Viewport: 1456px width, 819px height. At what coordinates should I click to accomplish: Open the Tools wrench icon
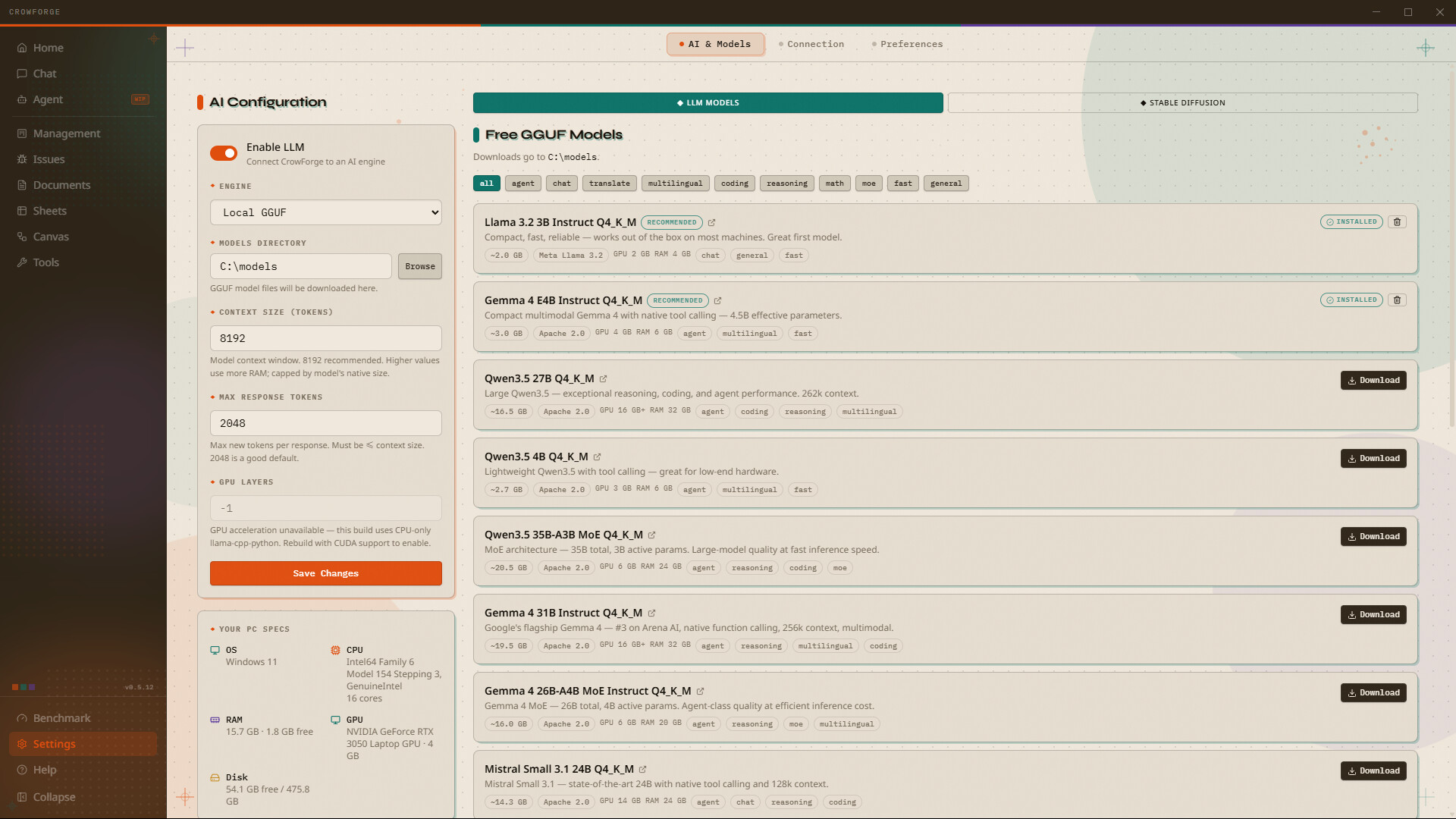pyautogui.click(x=22, y=262)
